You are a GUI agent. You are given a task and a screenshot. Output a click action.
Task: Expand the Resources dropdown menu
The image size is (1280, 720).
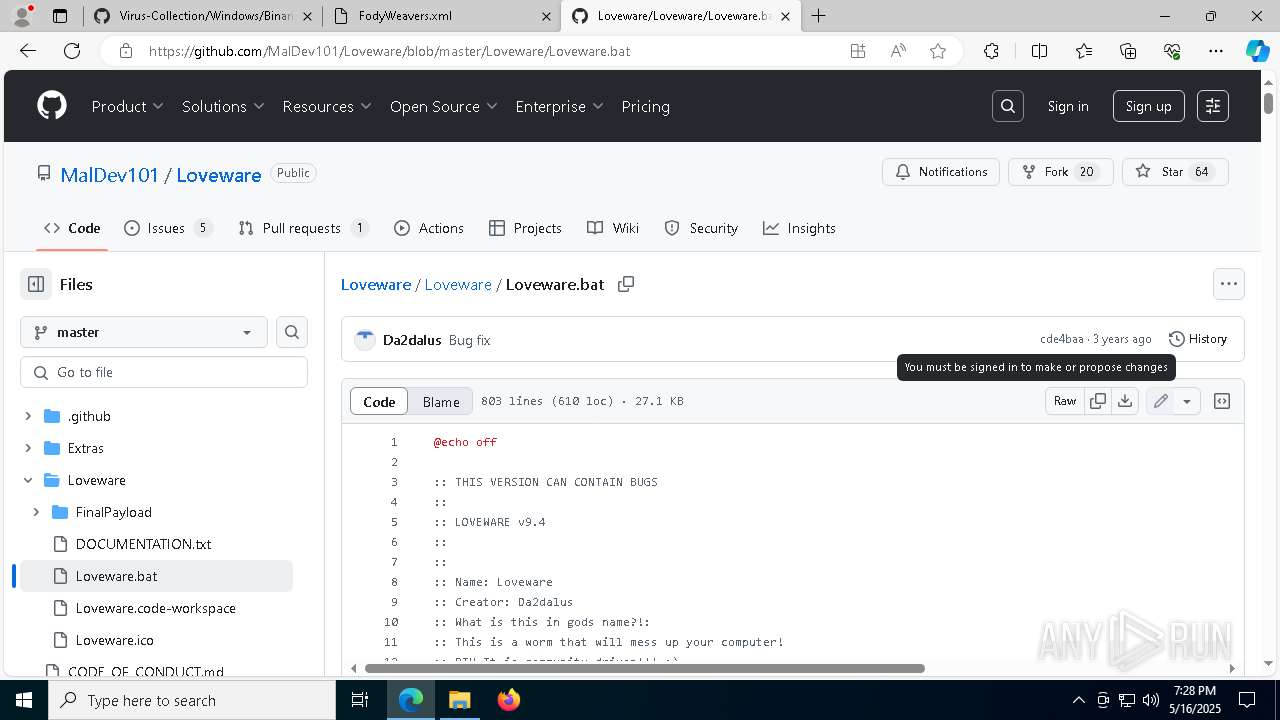pos(327,106)
